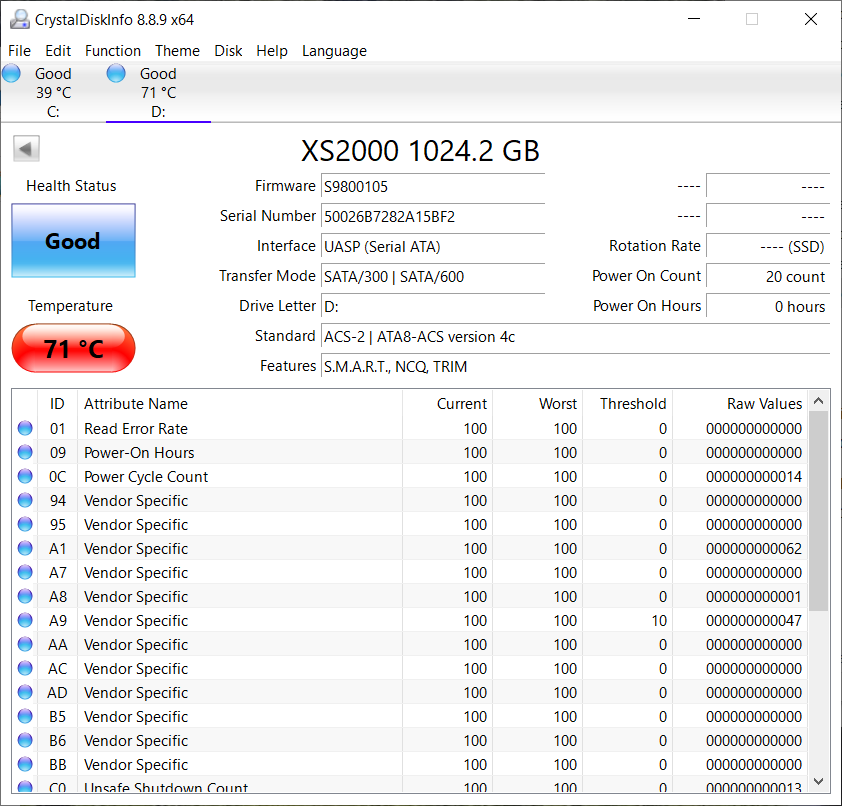Select the C: drive status orb

12,73
